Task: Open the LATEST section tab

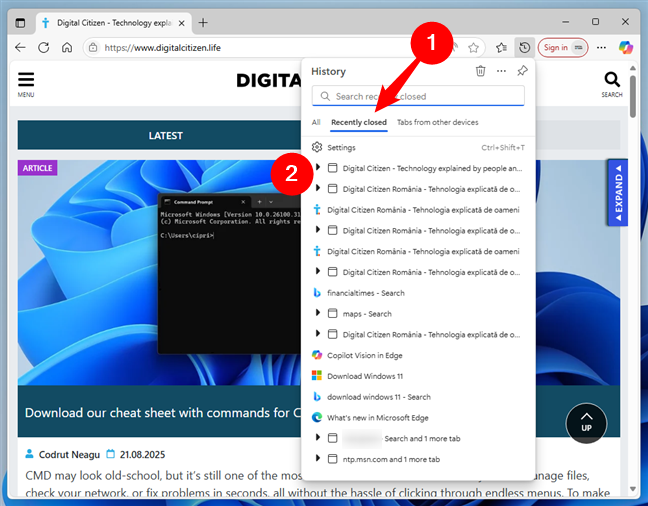Action: (165, 136)
